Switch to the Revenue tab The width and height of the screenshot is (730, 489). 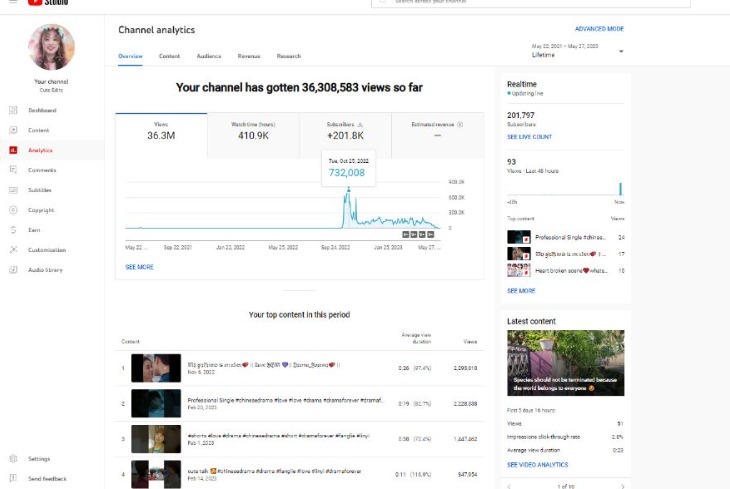[249, 56]
